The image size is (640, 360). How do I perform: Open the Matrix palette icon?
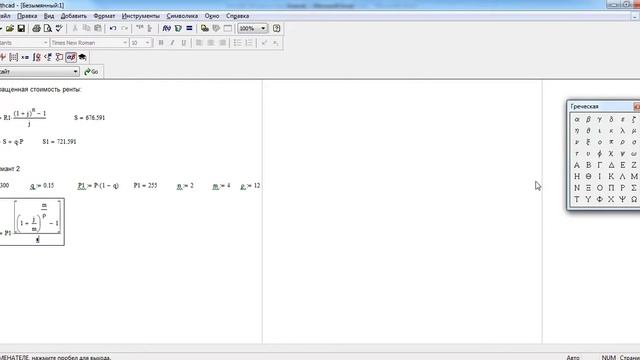(13, 57)
